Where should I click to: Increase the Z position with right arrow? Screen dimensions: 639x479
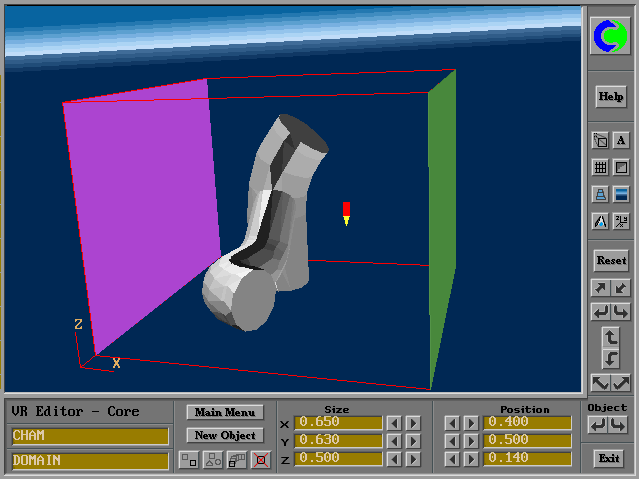[x=470, y=459]
